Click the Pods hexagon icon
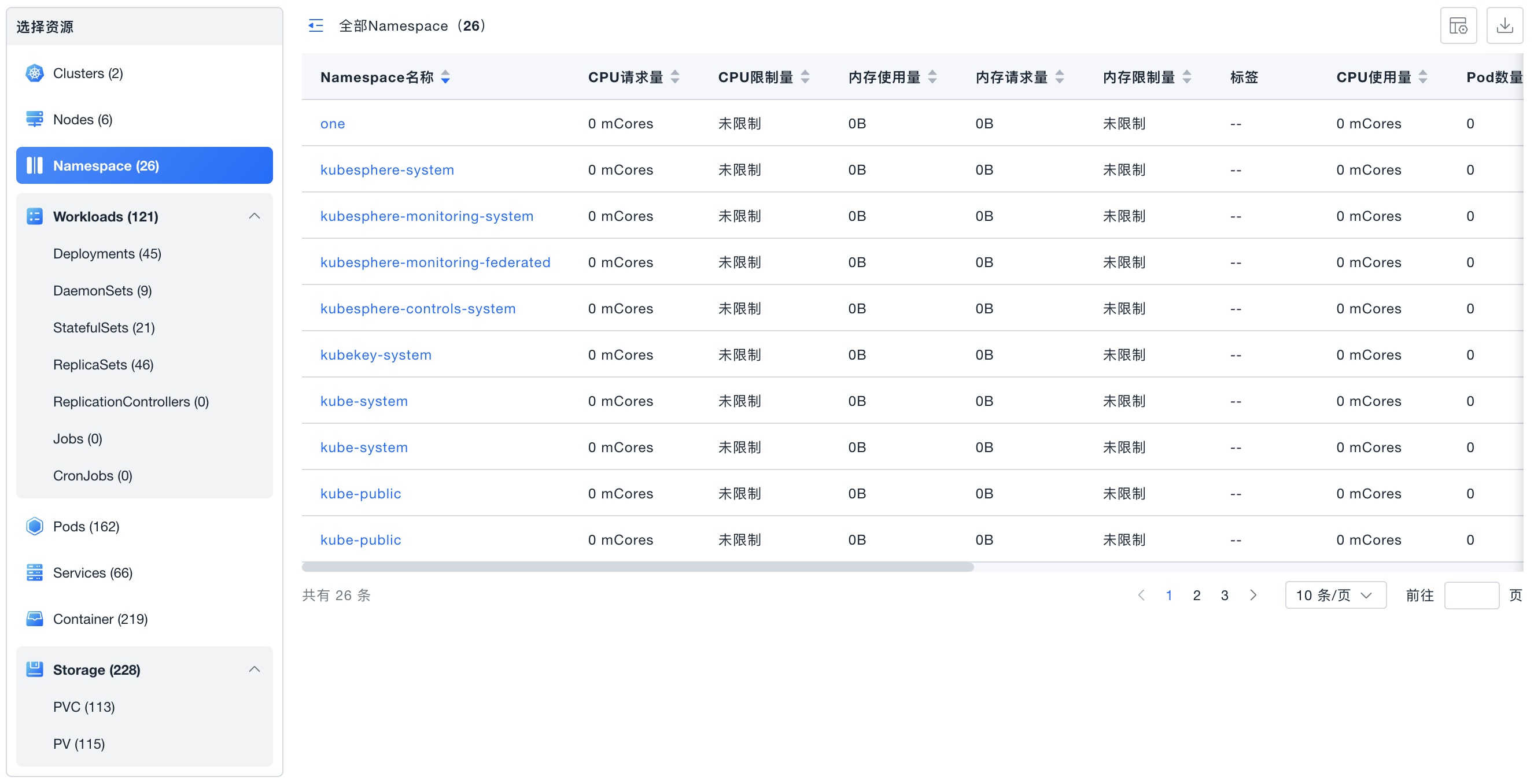1534x784 pixels. (x=35, y=526)
